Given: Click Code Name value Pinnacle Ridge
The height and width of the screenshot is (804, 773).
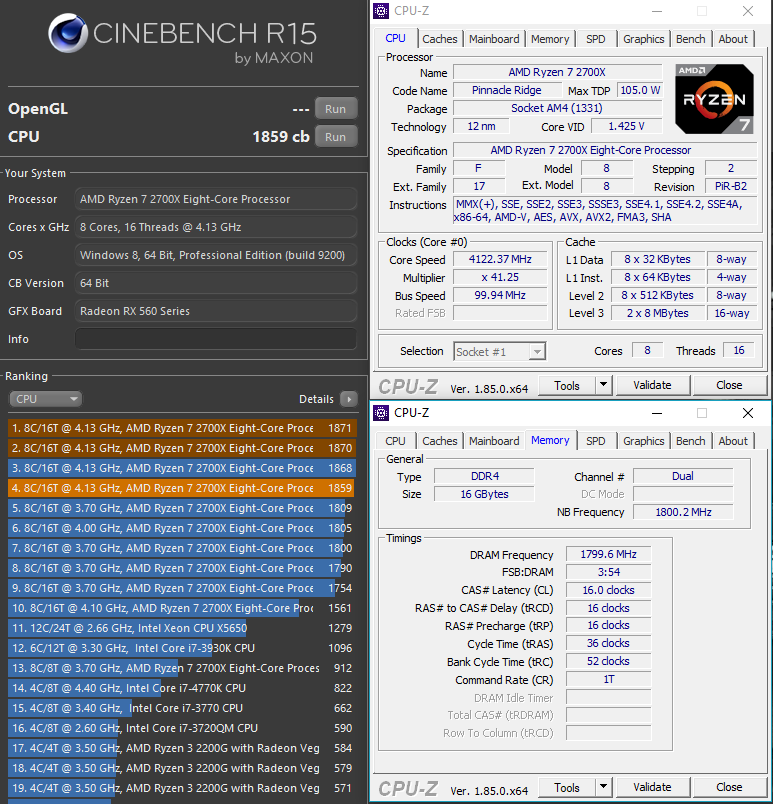Looking at the screenshot, I should [x=507, y=90].
